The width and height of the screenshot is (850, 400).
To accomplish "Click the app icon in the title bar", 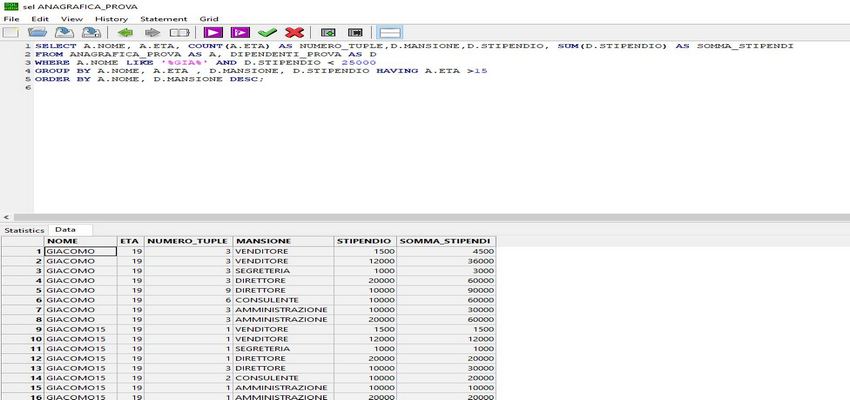I will [10, 7].
